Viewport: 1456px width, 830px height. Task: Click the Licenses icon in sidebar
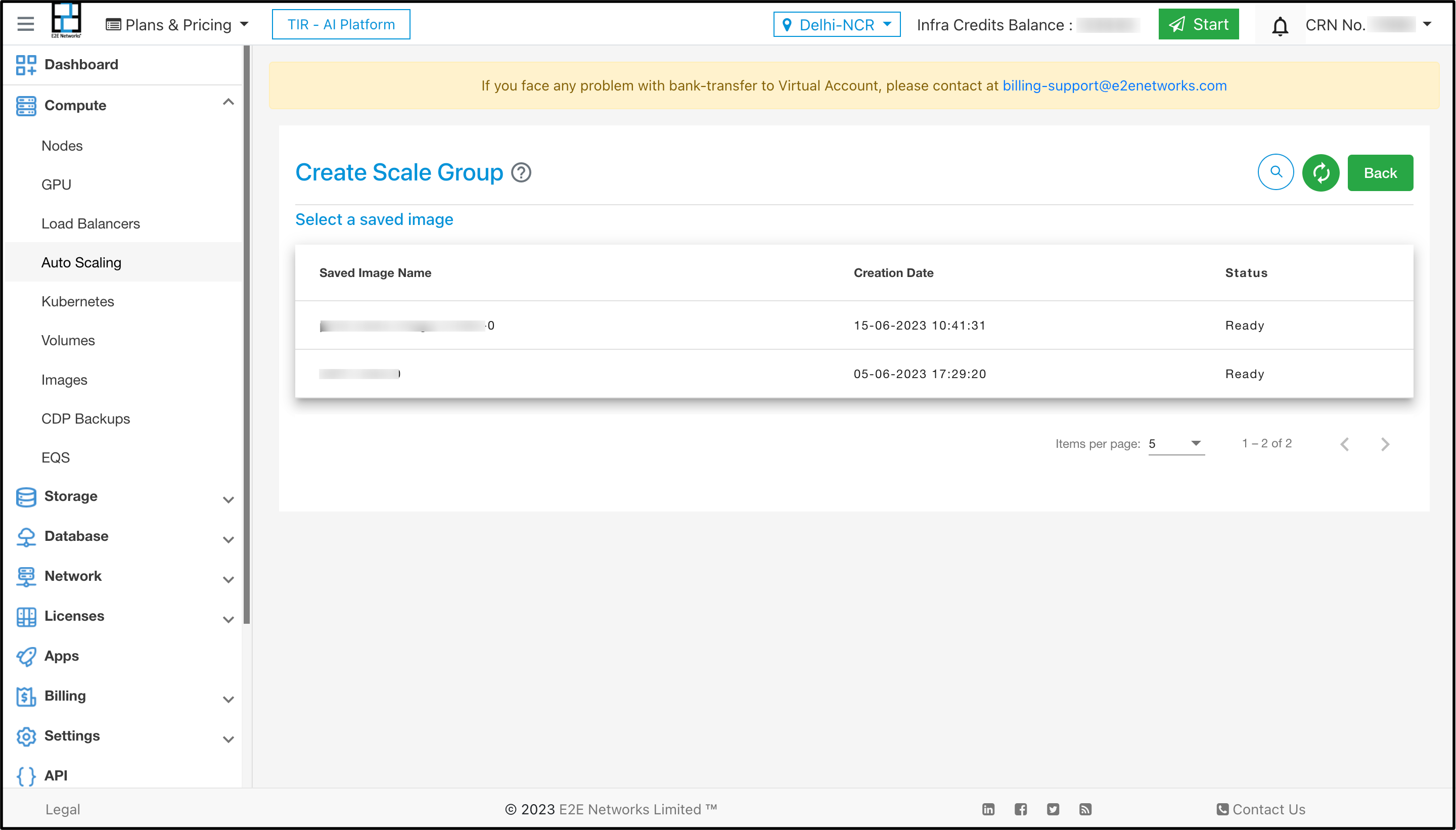tap(26, 616)
